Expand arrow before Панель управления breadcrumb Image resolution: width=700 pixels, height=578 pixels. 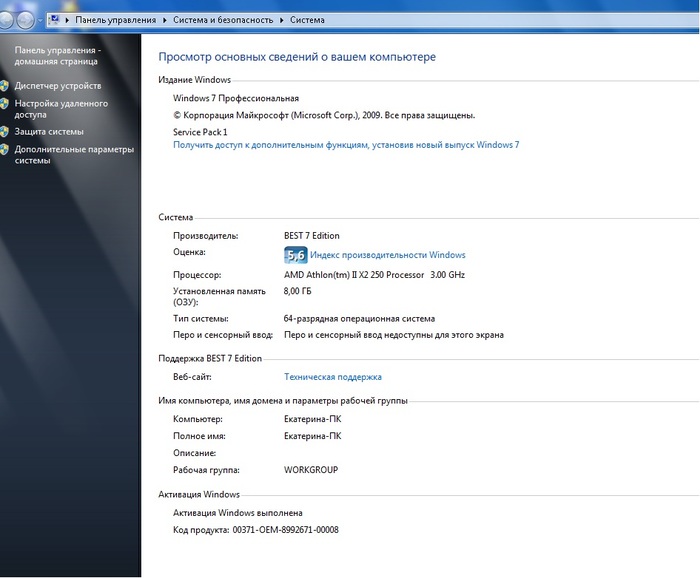coord(67,20)
